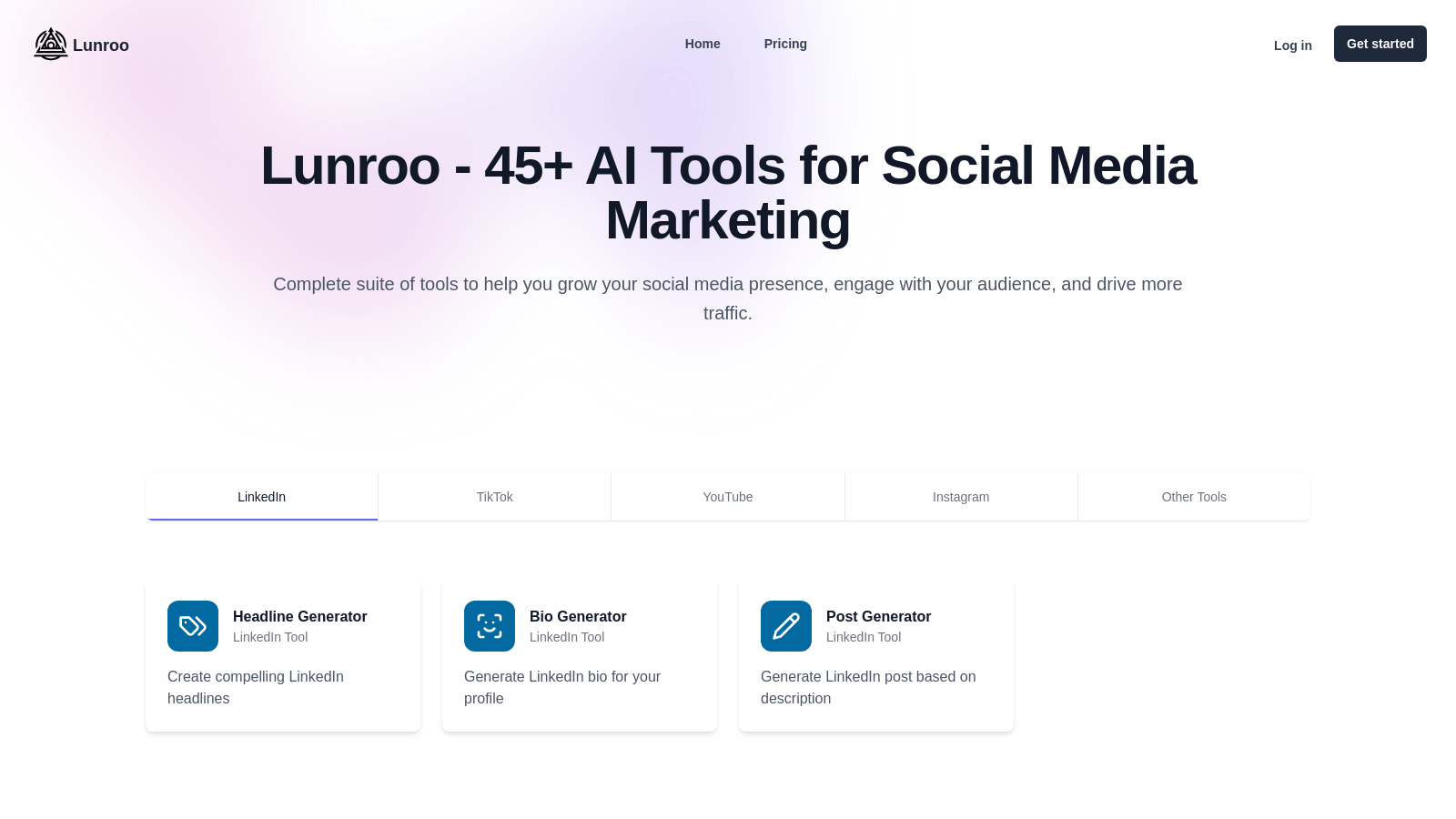Open the Pricing page link
1456x819 pixels.
coord(785,44)
